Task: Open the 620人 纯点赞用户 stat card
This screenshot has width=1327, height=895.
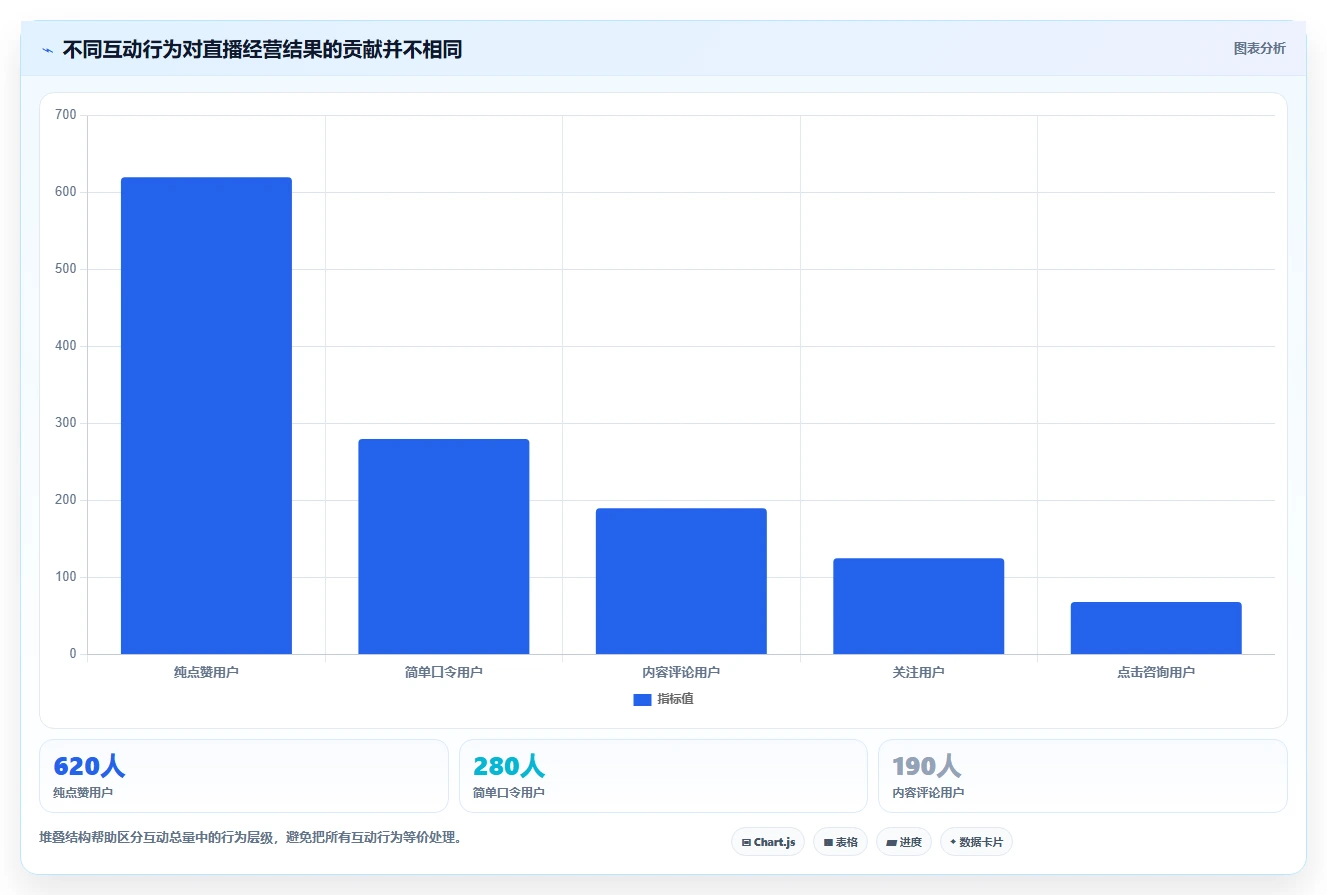Action: pos(244,776)
